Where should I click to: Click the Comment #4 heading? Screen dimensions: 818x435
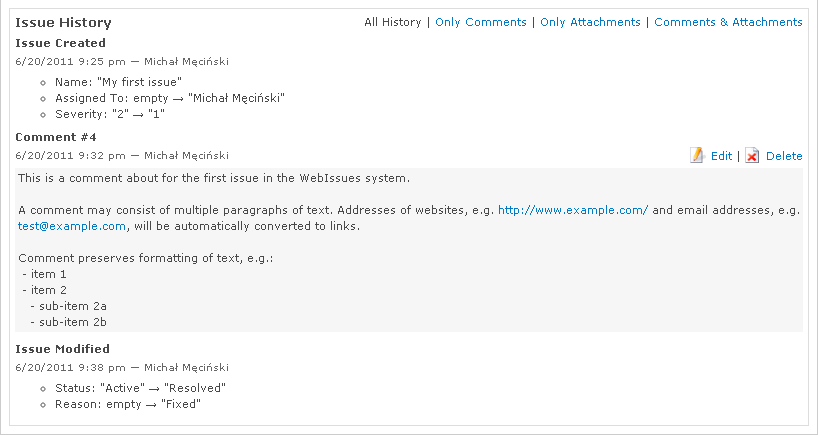[56, 137]
